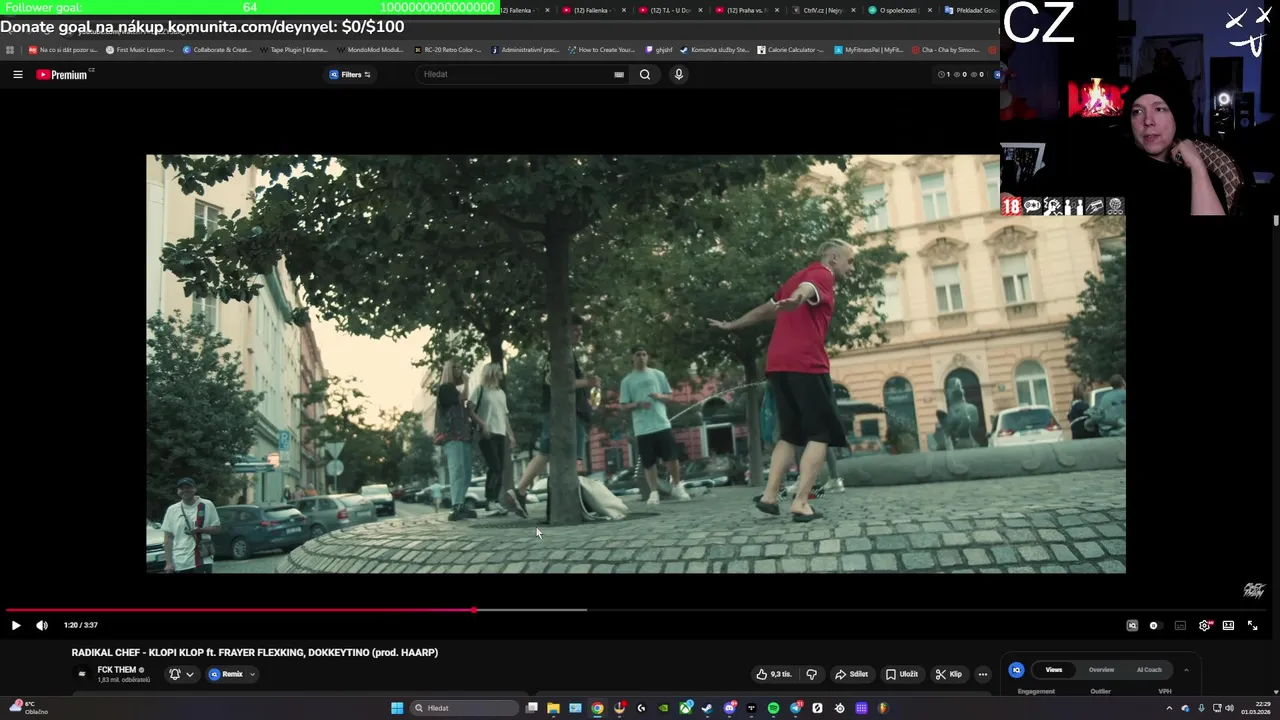The height and width of the screenshot is (720, 1280).
Task: Click the Klip clip button
Action: pos(948,674)
